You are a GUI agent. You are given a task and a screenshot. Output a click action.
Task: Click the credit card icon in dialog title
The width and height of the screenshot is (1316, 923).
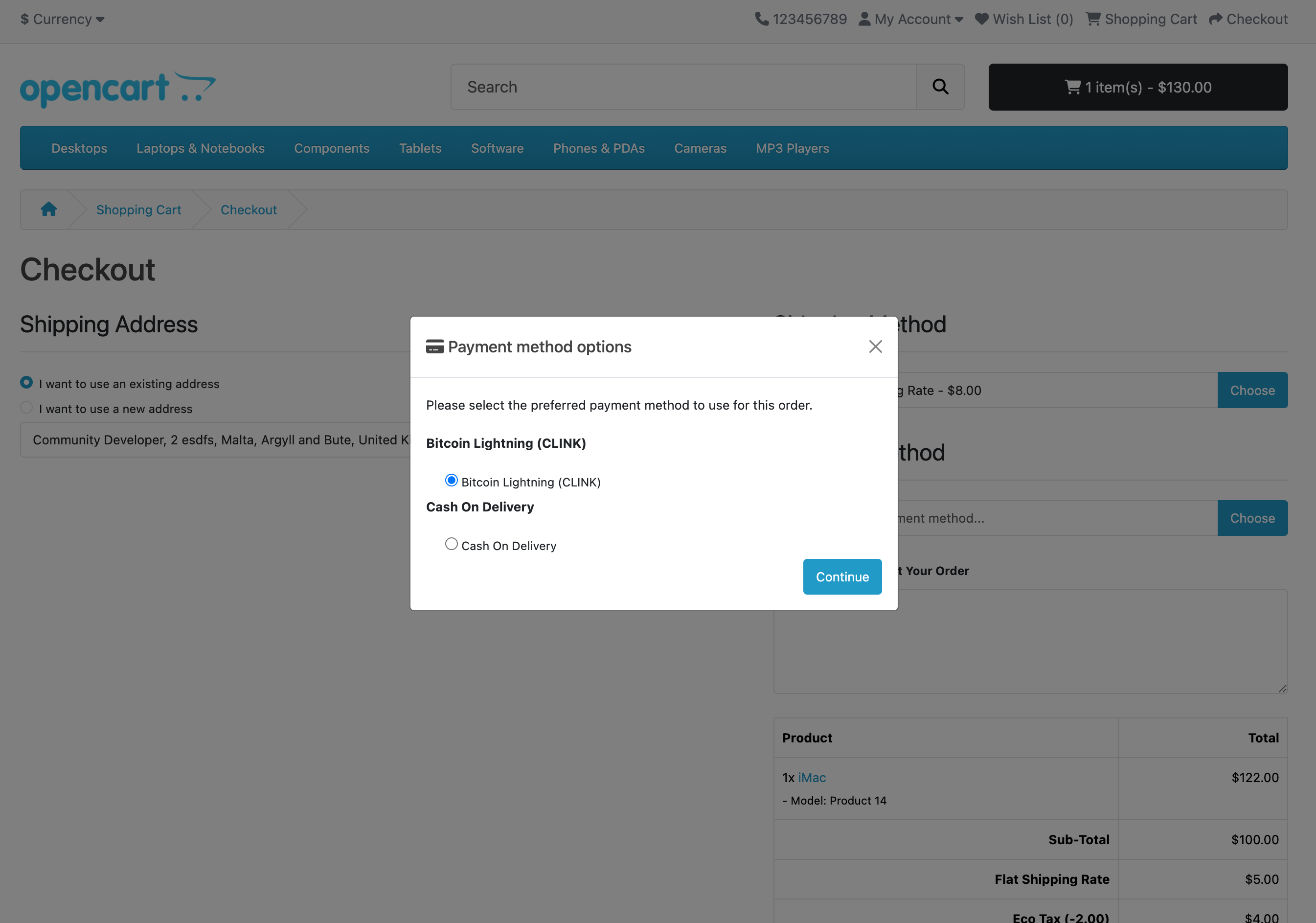(x=434, y=347)
